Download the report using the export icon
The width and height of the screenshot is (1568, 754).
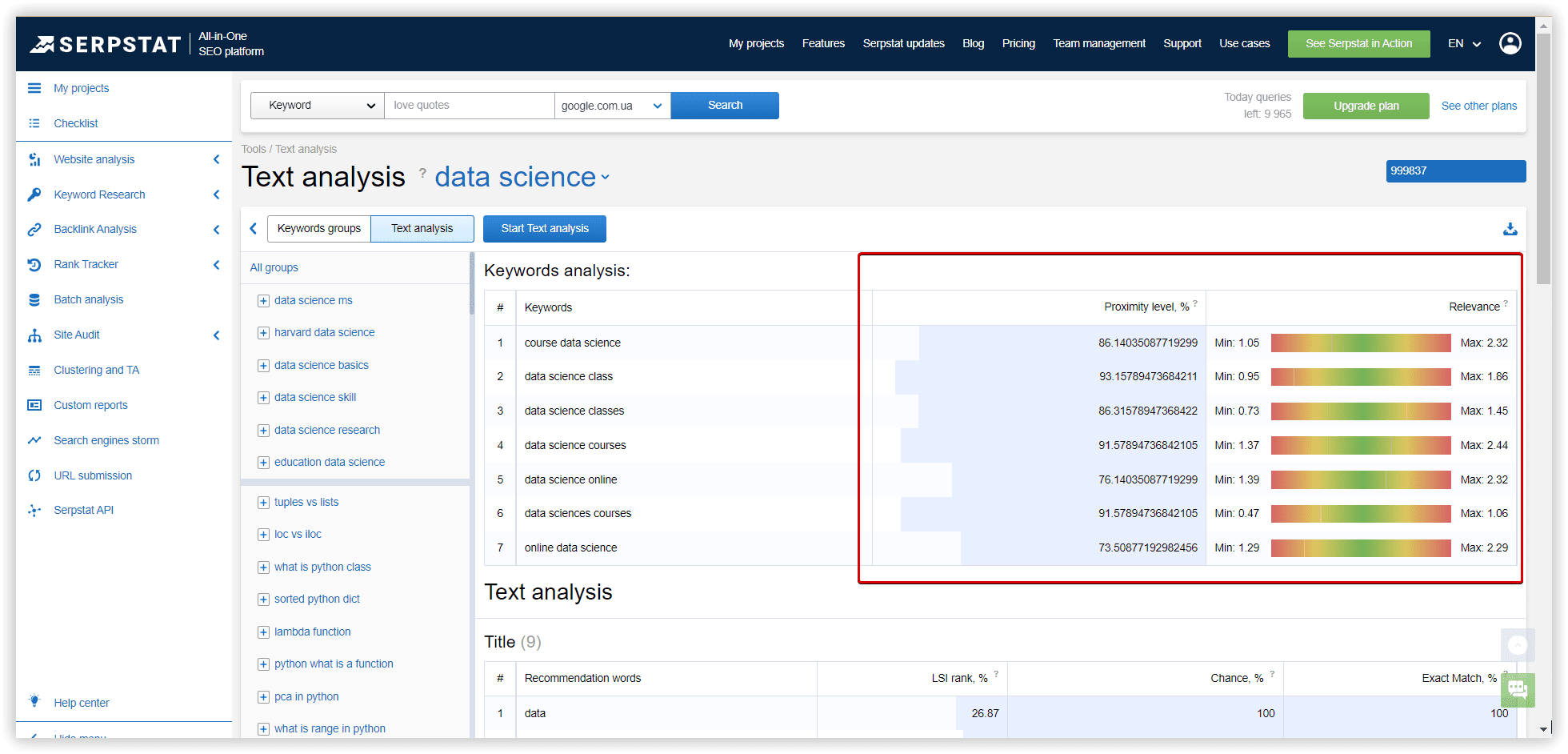click(x=1510, y=230)
